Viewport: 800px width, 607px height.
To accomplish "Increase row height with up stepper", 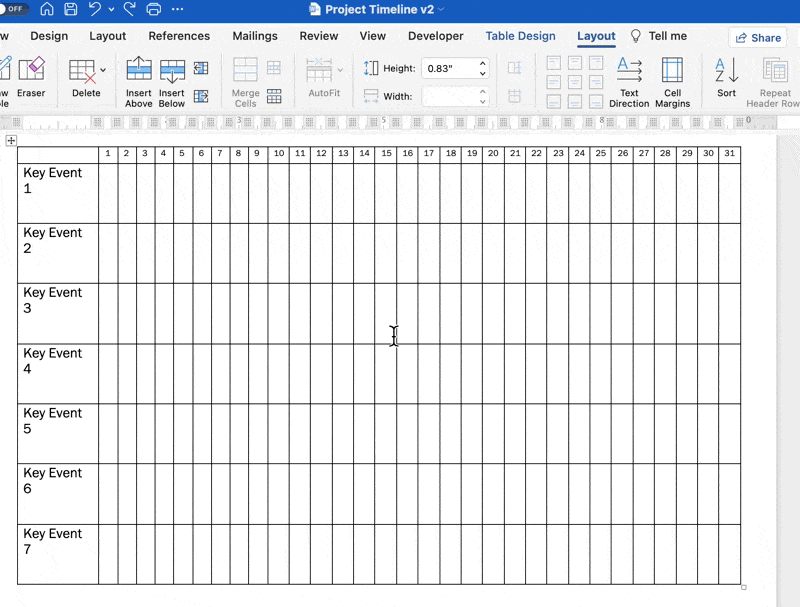I will (483, 64).
